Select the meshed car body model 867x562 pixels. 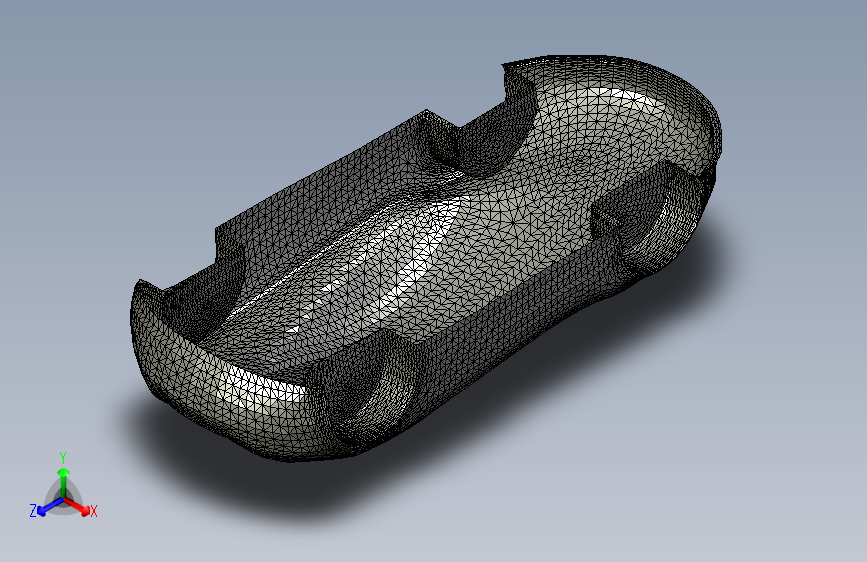[426, 258]
